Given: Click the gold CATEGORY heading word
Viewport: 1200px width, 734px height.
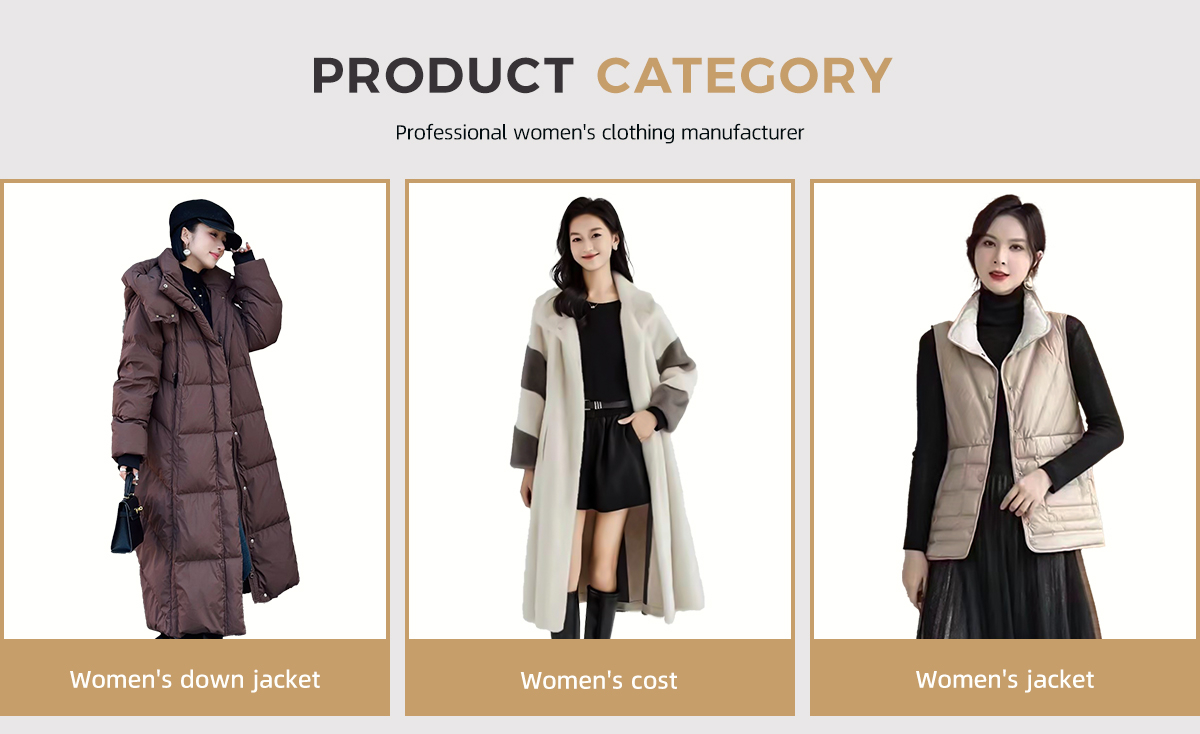Looking at the screenshot, I should coord(744,76).
